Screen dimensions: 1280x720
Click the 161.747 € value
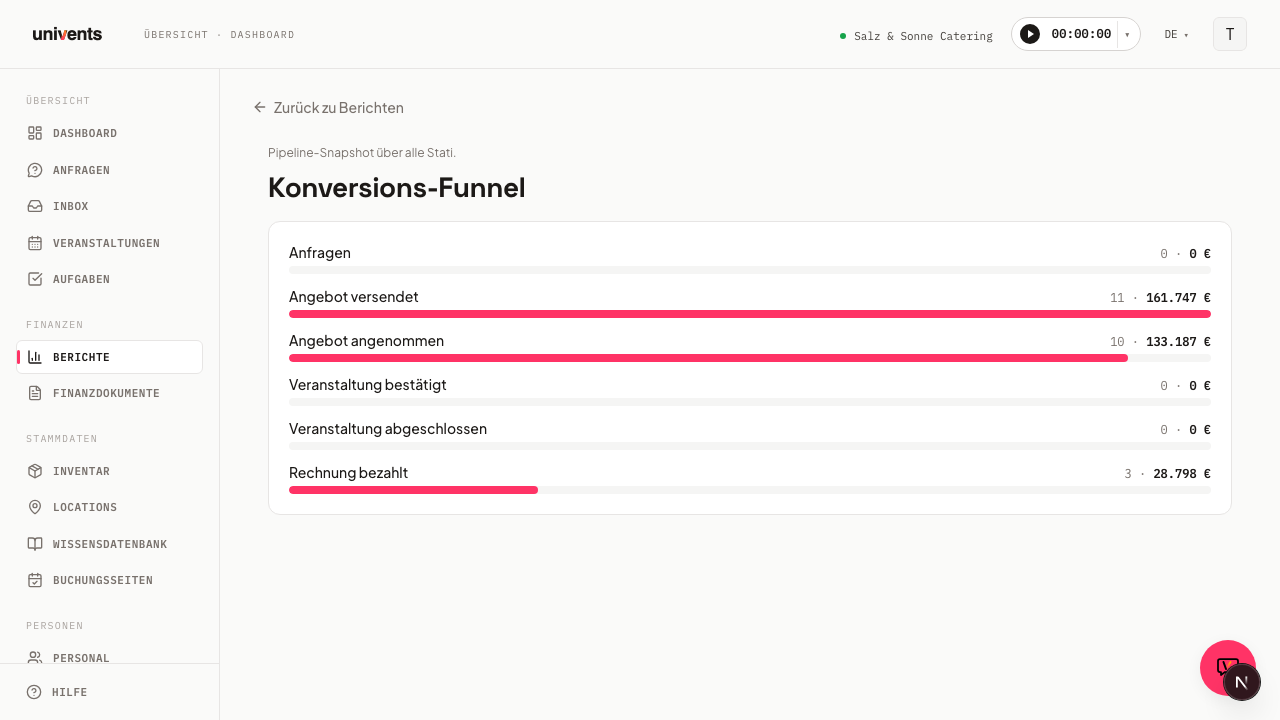[x=1178, y=298]
